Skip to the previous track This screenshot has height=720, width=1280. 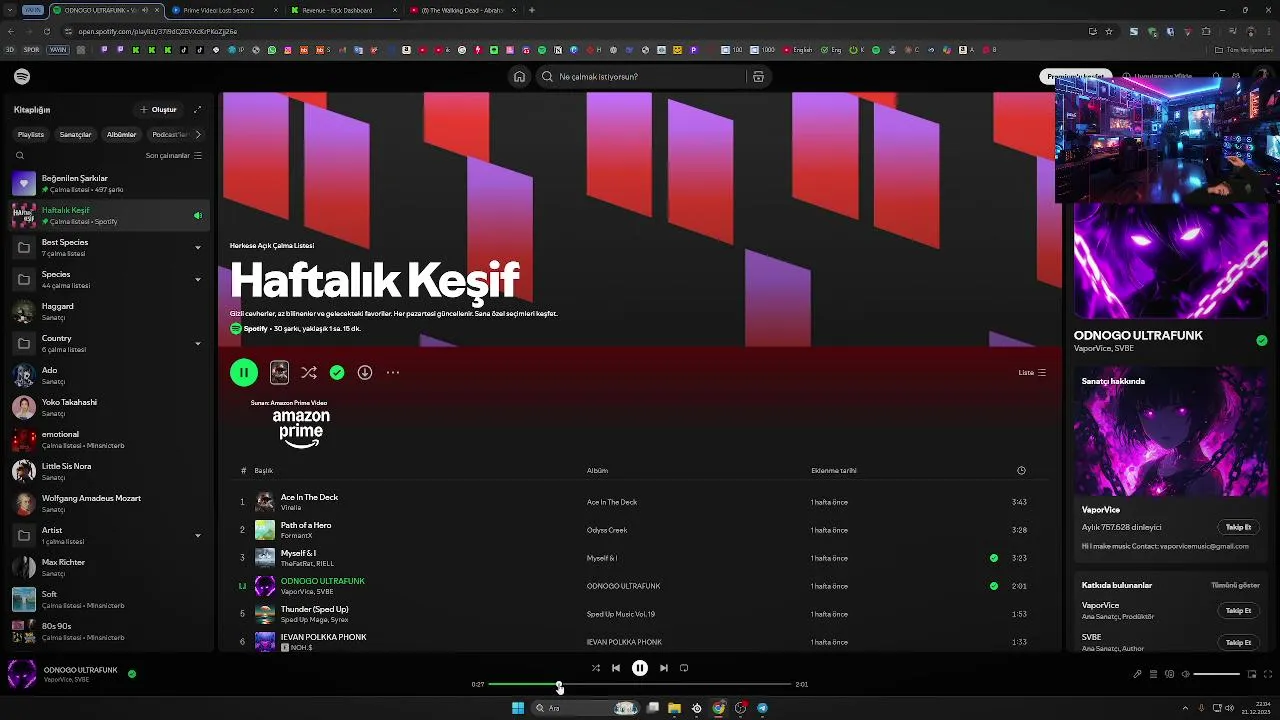pyautogui.click(x=616, y=668)
